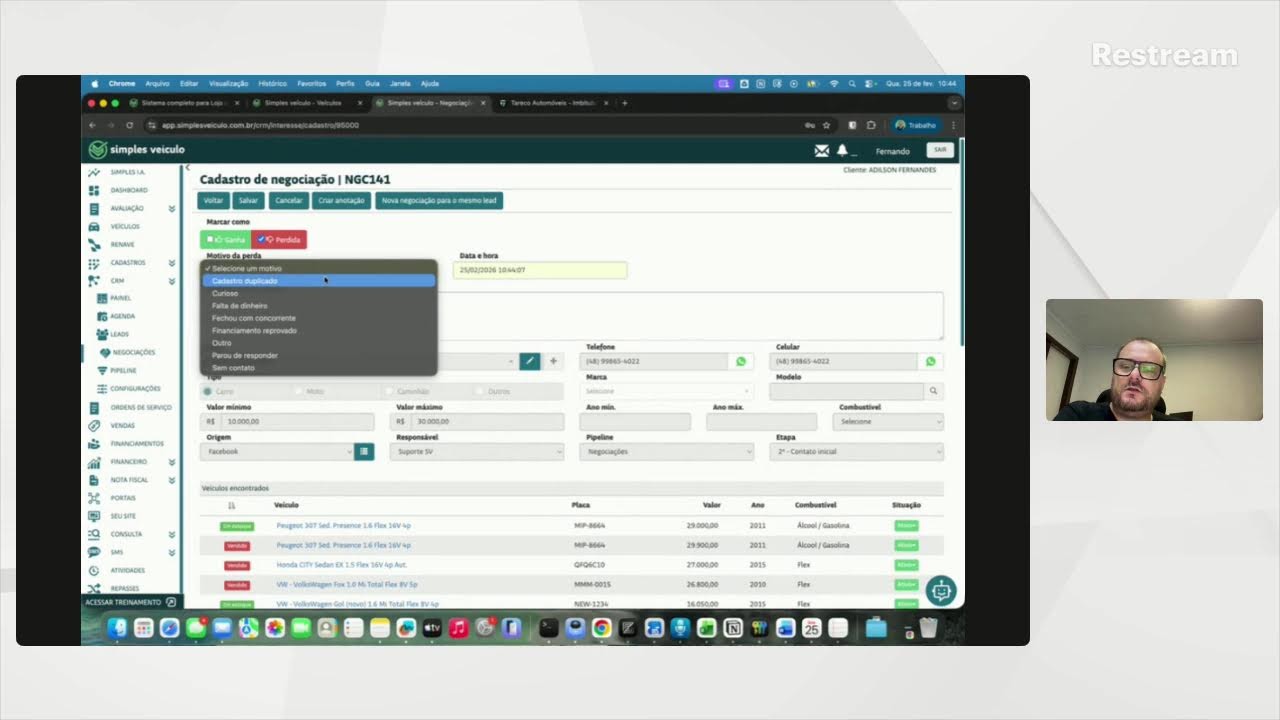1280x720 pixels.
Task: Click the Voltar button
Action: [214, 201]
